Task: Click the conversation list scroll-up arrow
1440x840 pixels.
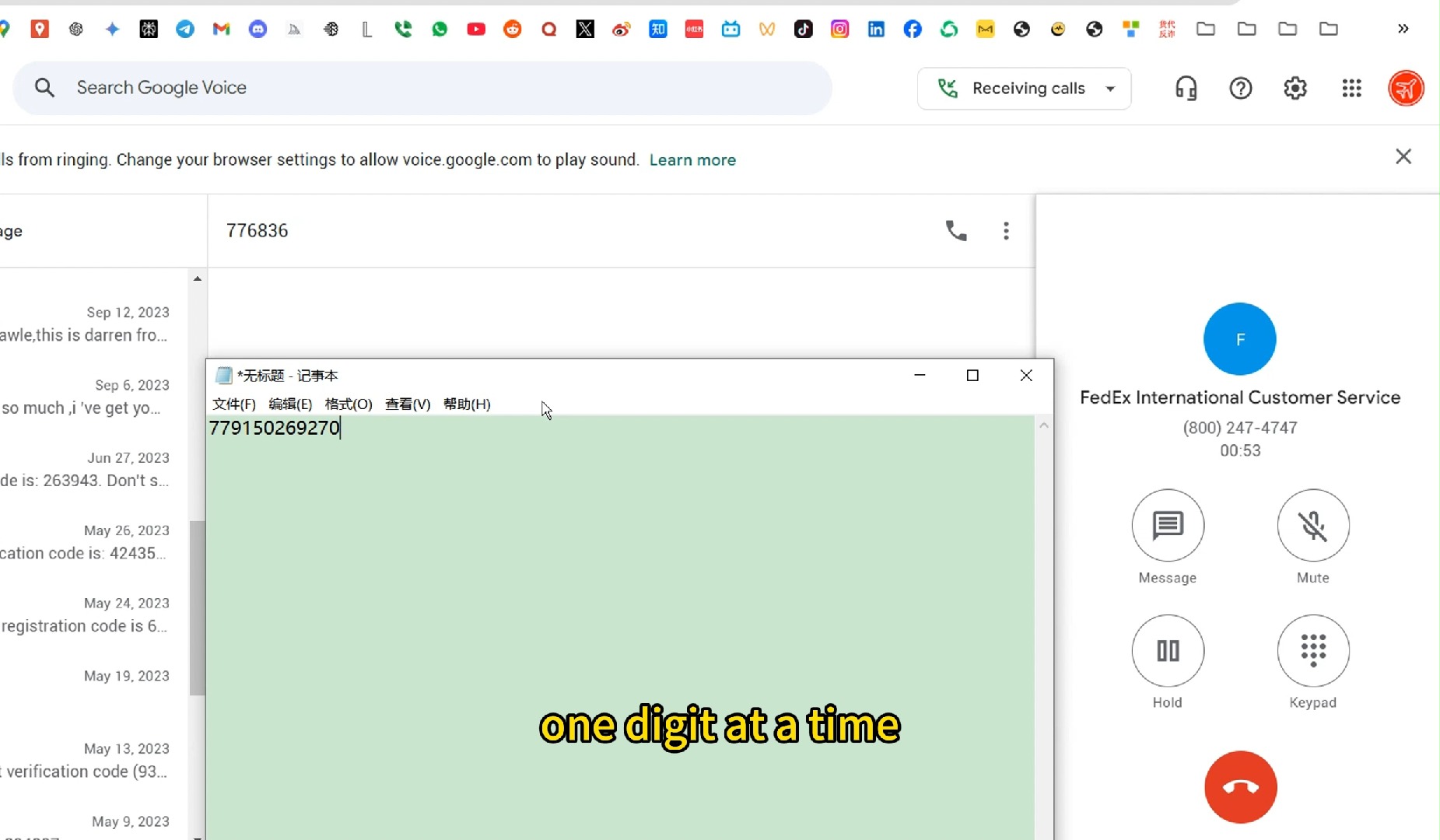Action: pos(198,278)
